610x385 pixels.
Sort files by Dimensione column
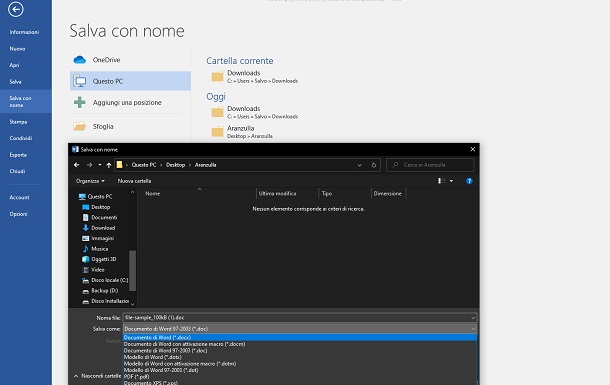click(388, 193)
